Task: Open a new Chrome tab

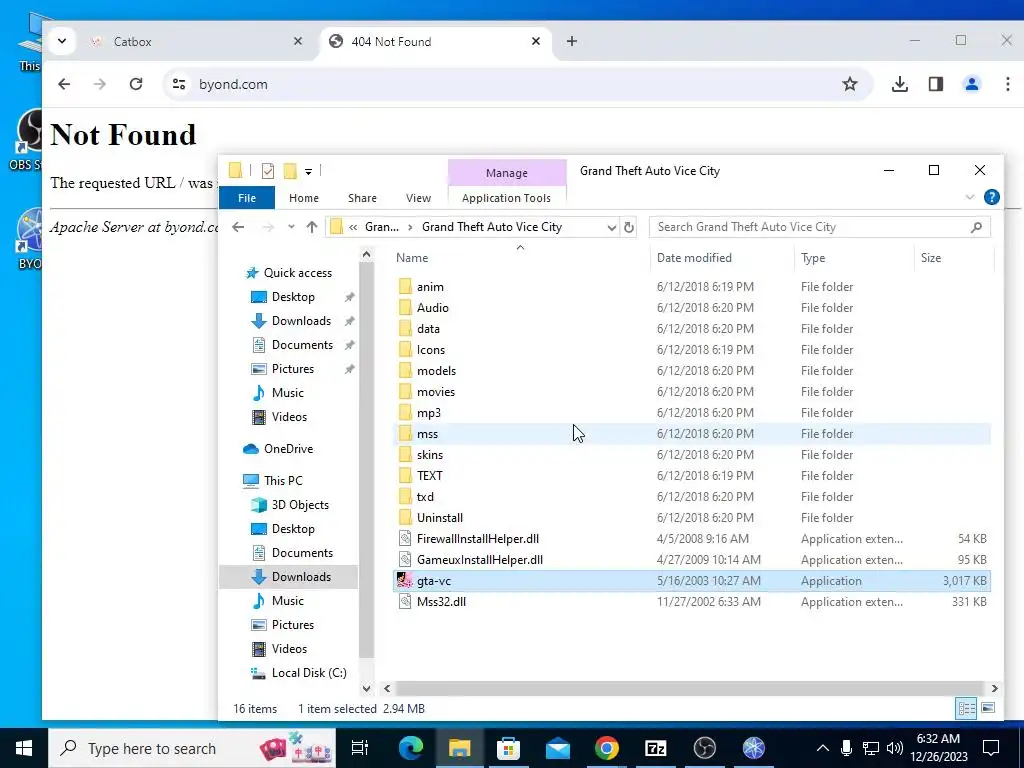Action: pyautogui.click(x=572, y=41)
